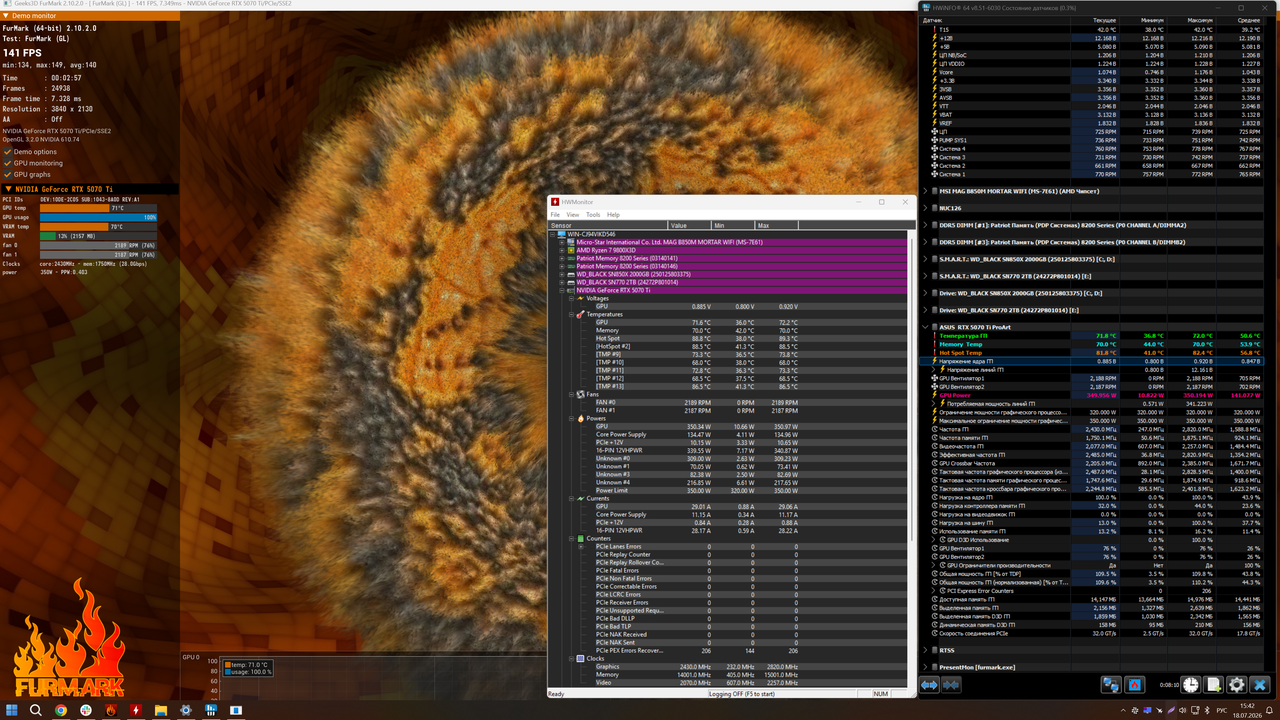This screenshot has height=720, width=1280.
Task: Open Google Chrome from taskbar
Action: (61, 710)
